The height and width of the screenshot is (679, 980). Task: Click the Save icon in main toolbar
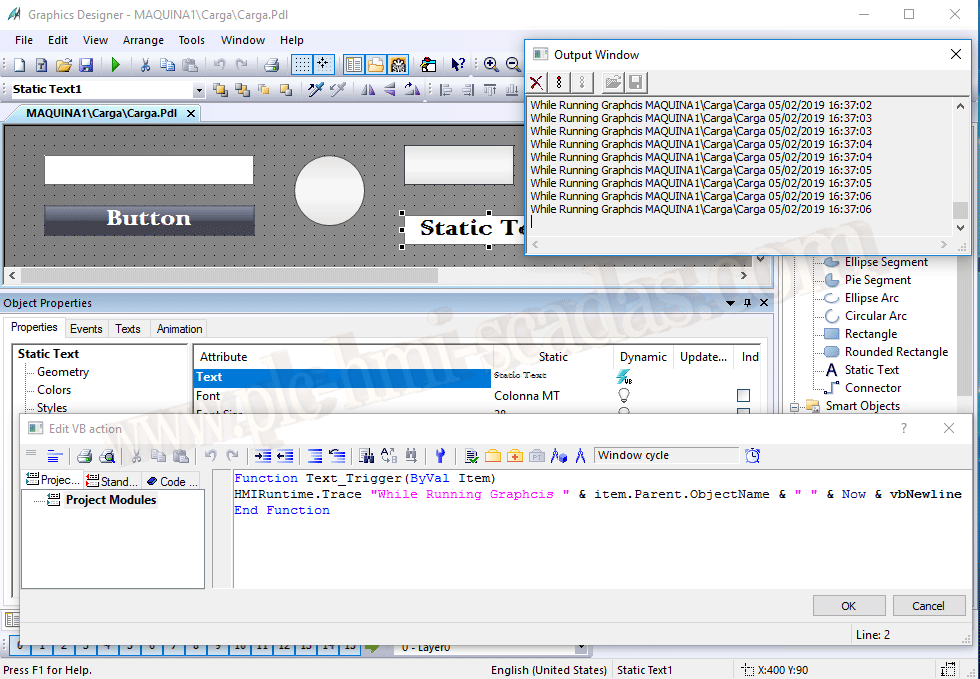86,65
